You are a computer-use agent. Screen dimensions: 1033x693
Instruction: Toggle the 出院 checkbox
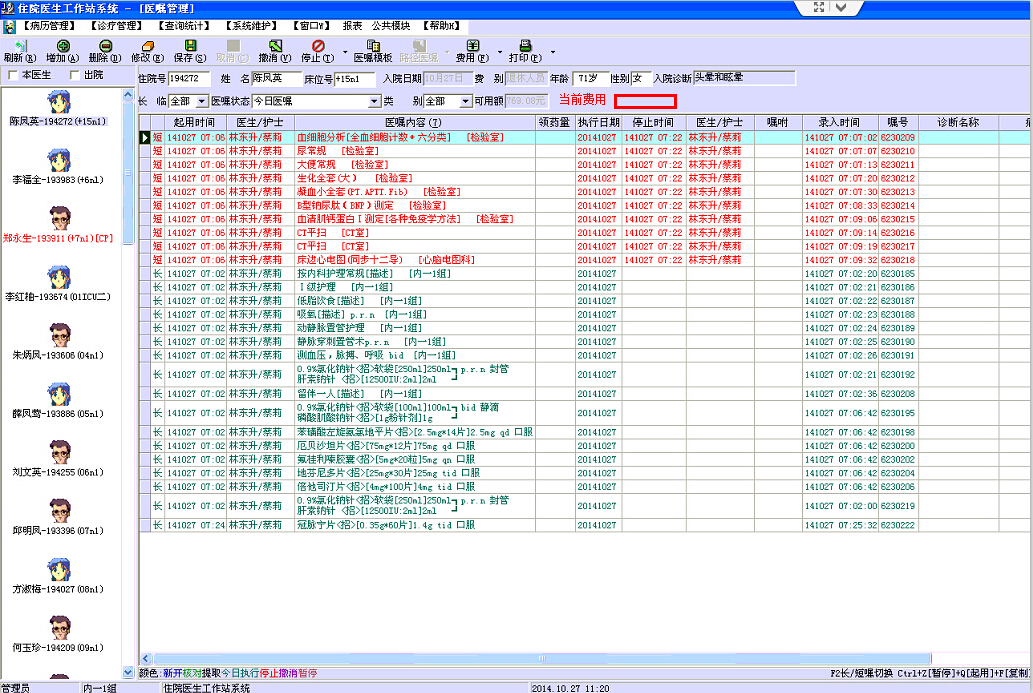(74, 75)
